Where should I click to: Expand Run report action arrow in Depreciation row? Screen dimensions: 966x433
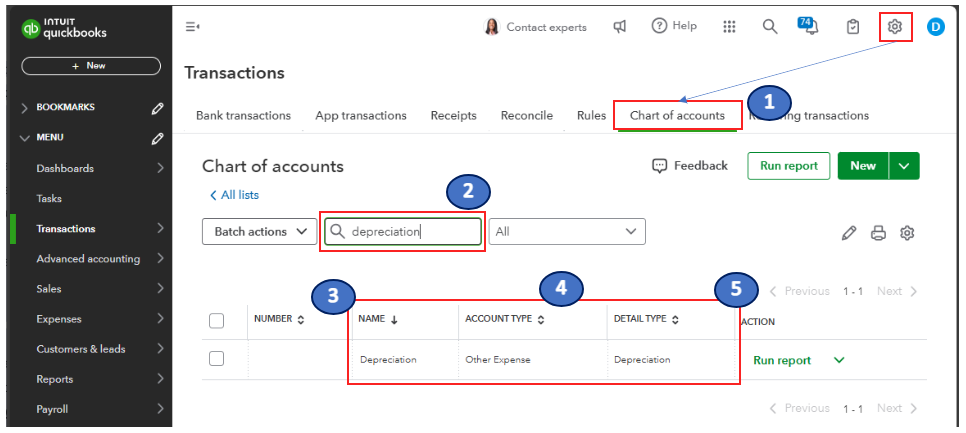(x=838, y=360)
